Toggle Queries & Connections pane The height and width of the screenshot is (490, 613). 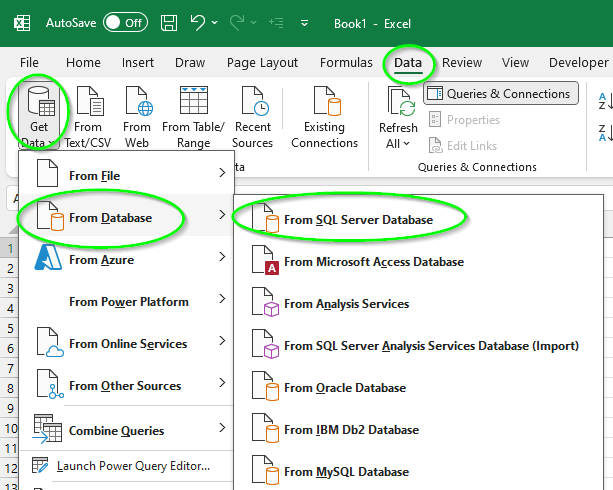(501, 93)
